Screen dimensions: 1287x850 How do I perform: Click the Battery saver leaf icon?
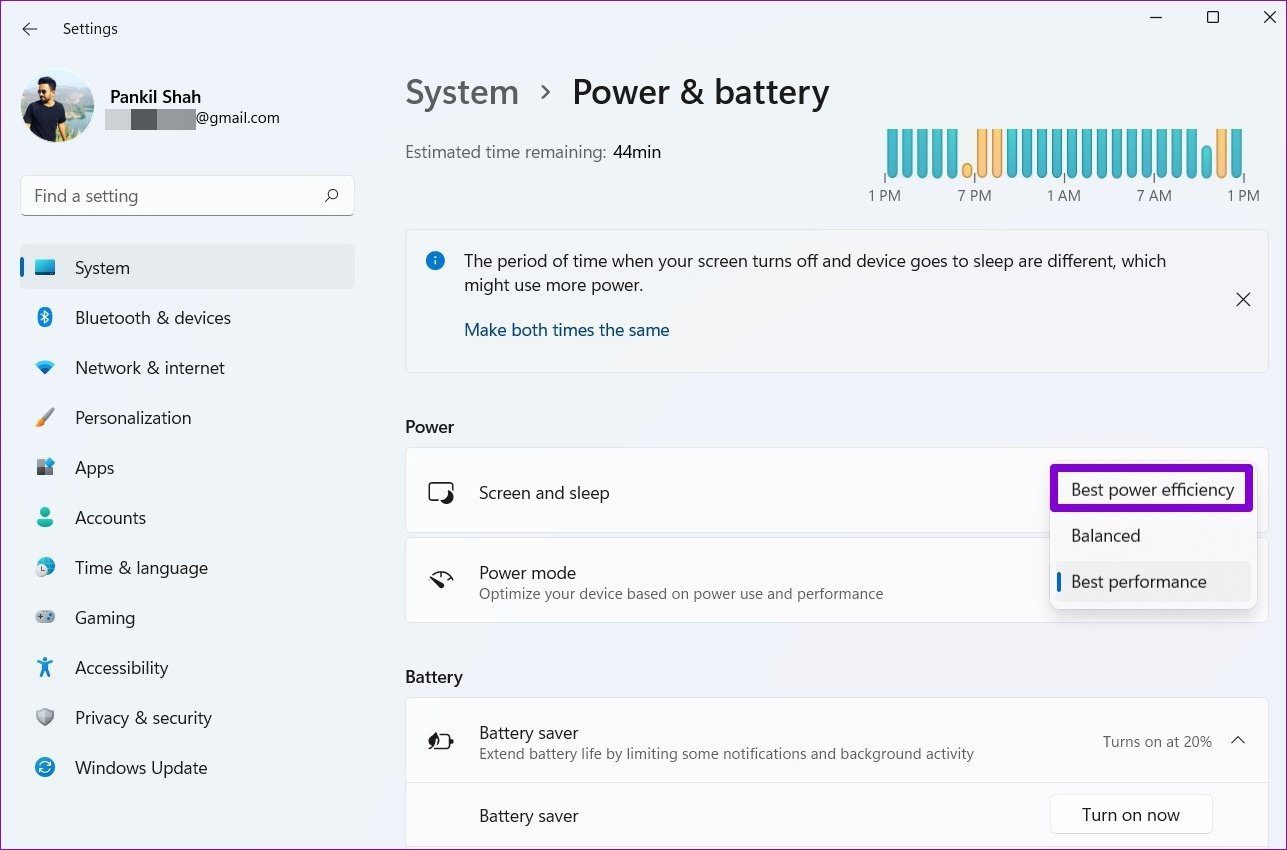[441, 741]
